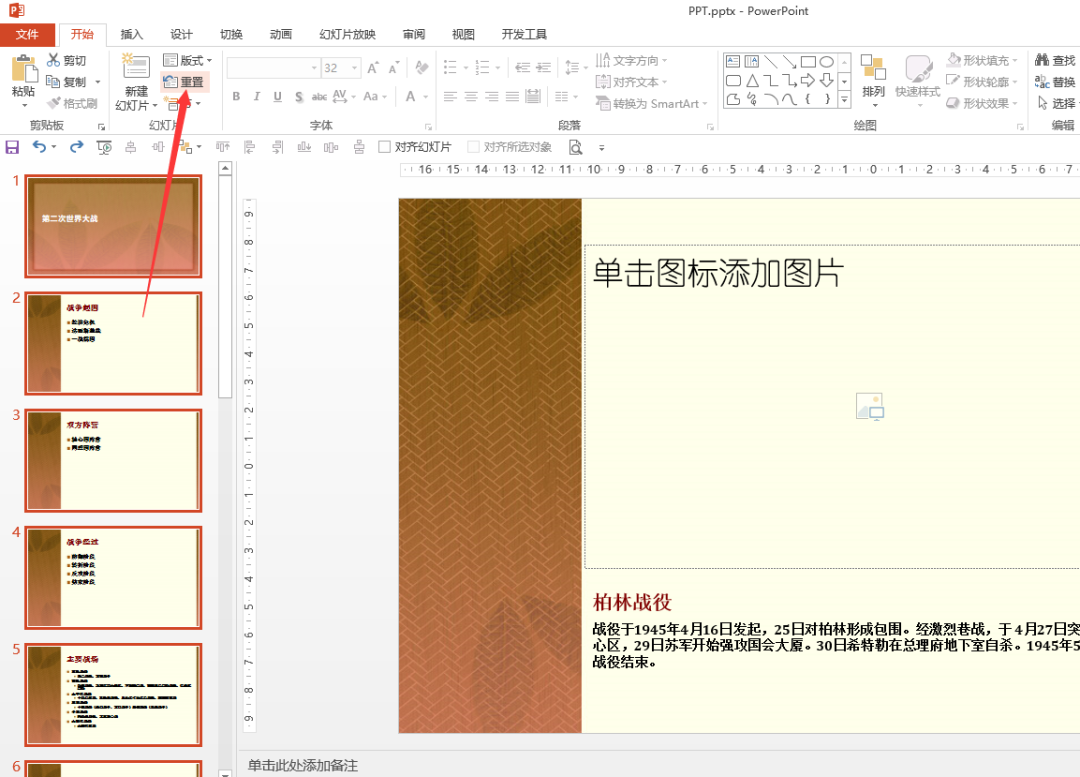Click the Strikethrough (abc) formatting icon
This screenshot has height=777, width=1080.
[320, 97]
